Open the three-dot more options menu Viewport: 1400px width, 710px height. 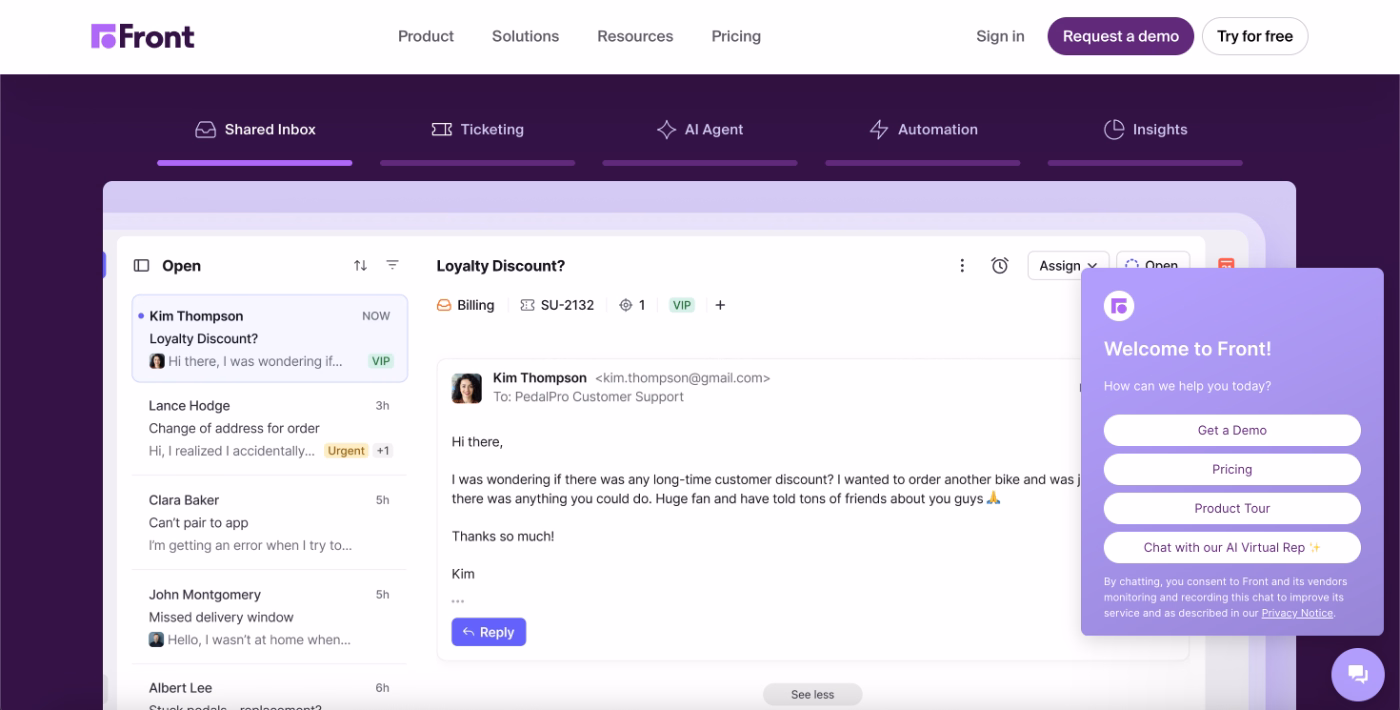pyautogui.click(x=962, y=265)
